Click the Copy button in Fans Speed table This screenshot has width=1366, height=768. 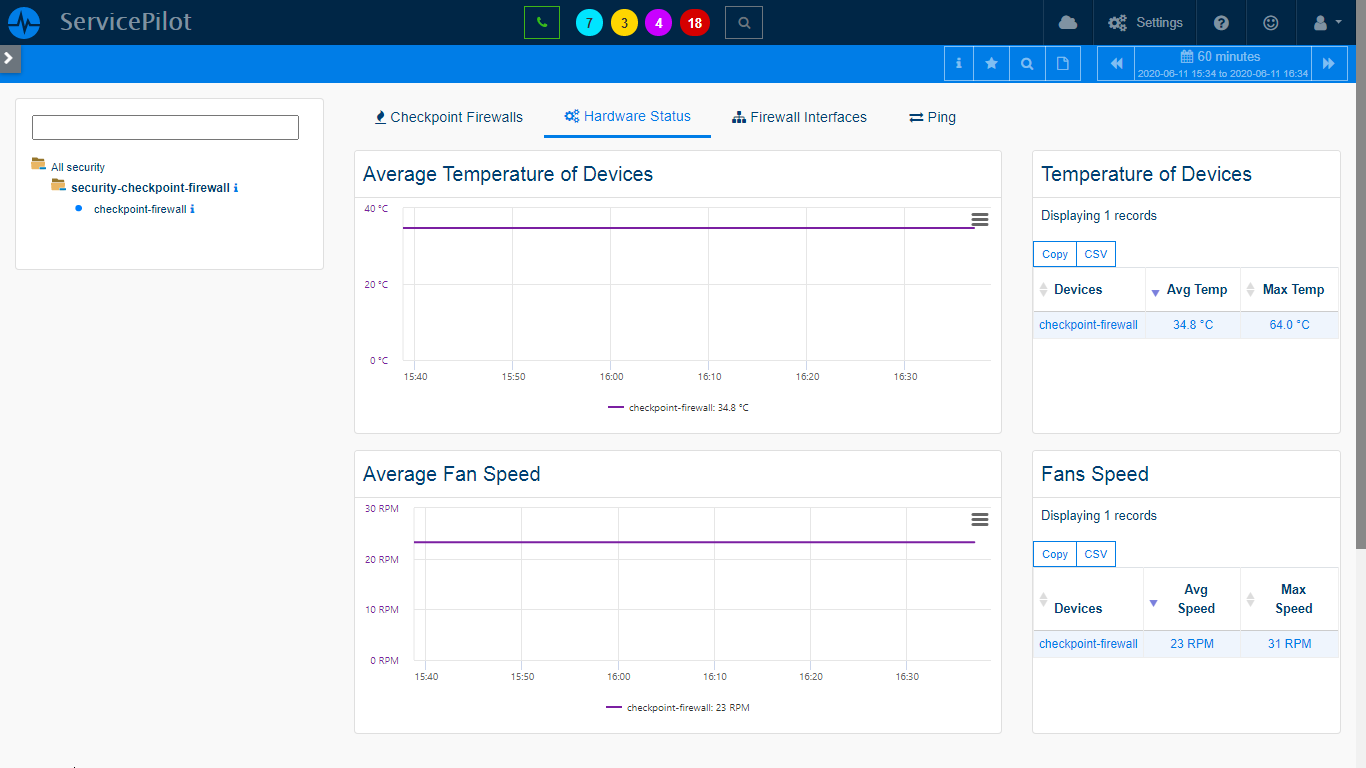click(x=1055, y=554)
